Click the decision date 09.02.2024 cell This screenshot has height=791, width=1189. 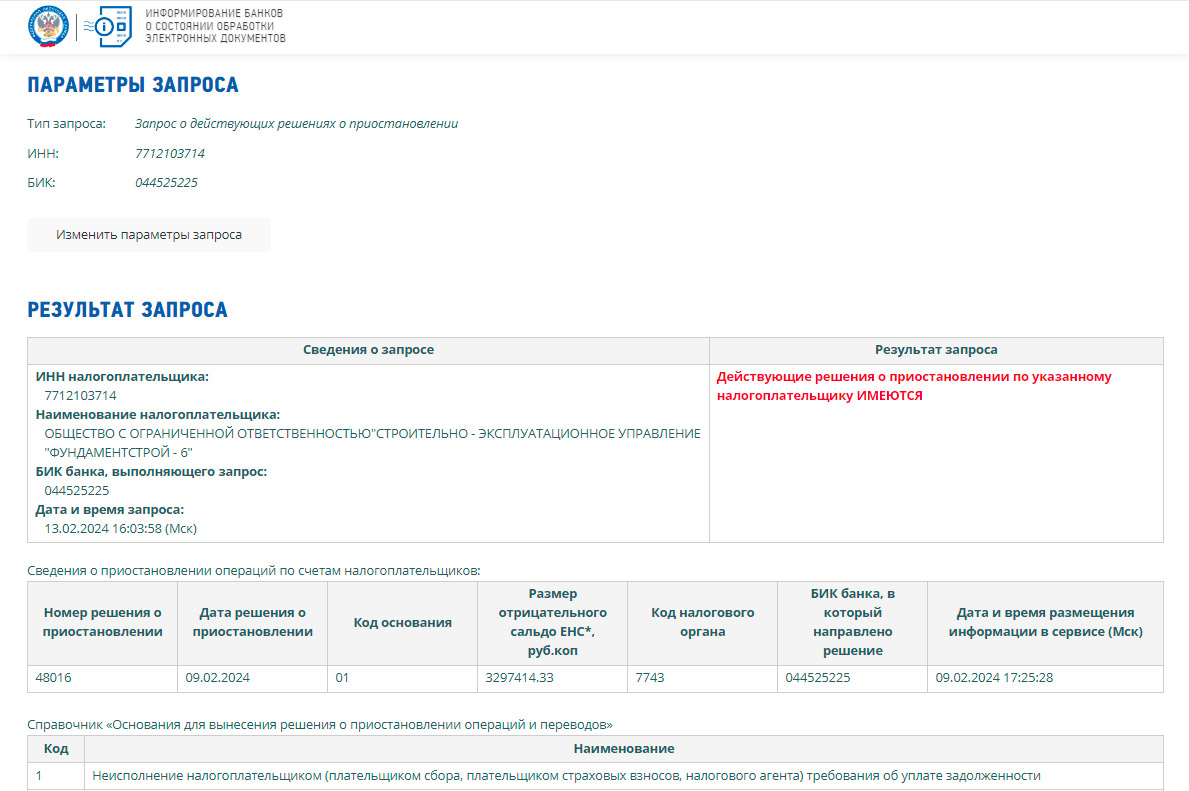(252, 678)
